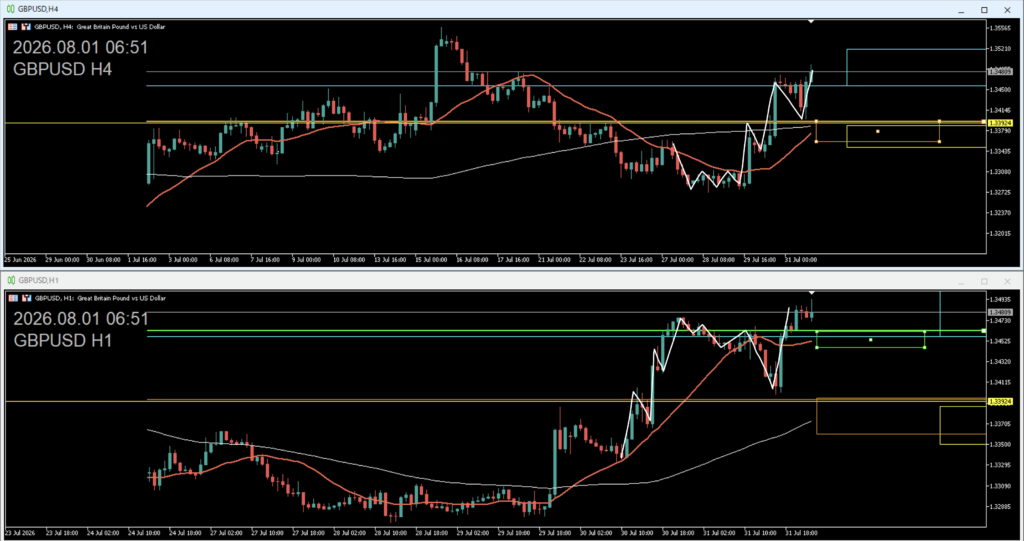The height and width of the screenshot is (541, 1024).
Task: Click the candlestick icon in GBPUSD,H1 title bar
Action: 10,280
